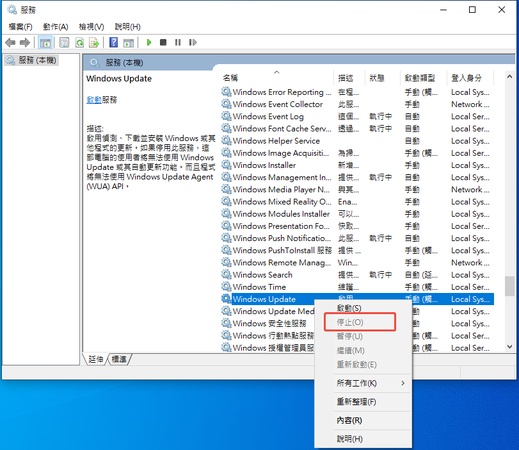Click gear icon of Windows Management Instrumentation
Viewport: 519px width, 450px height.
pyautogui.click(x=226, y=177)
